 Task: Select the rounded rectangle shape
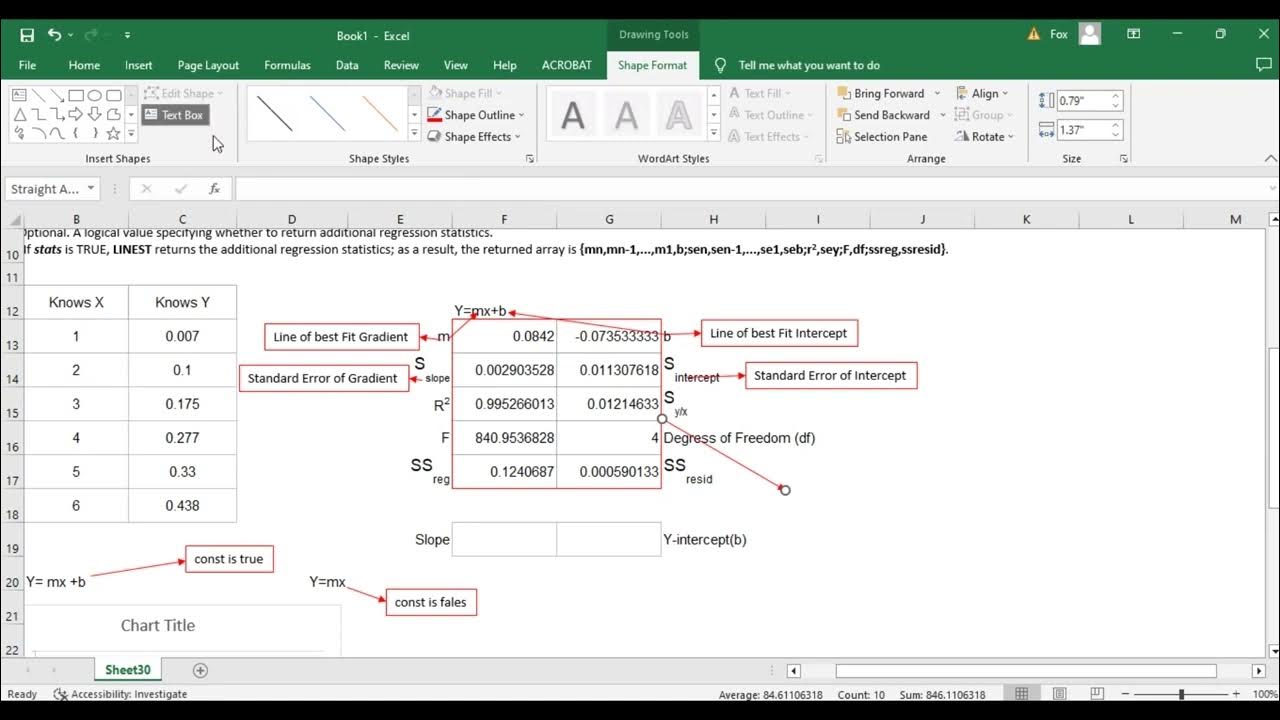(114, 95)
